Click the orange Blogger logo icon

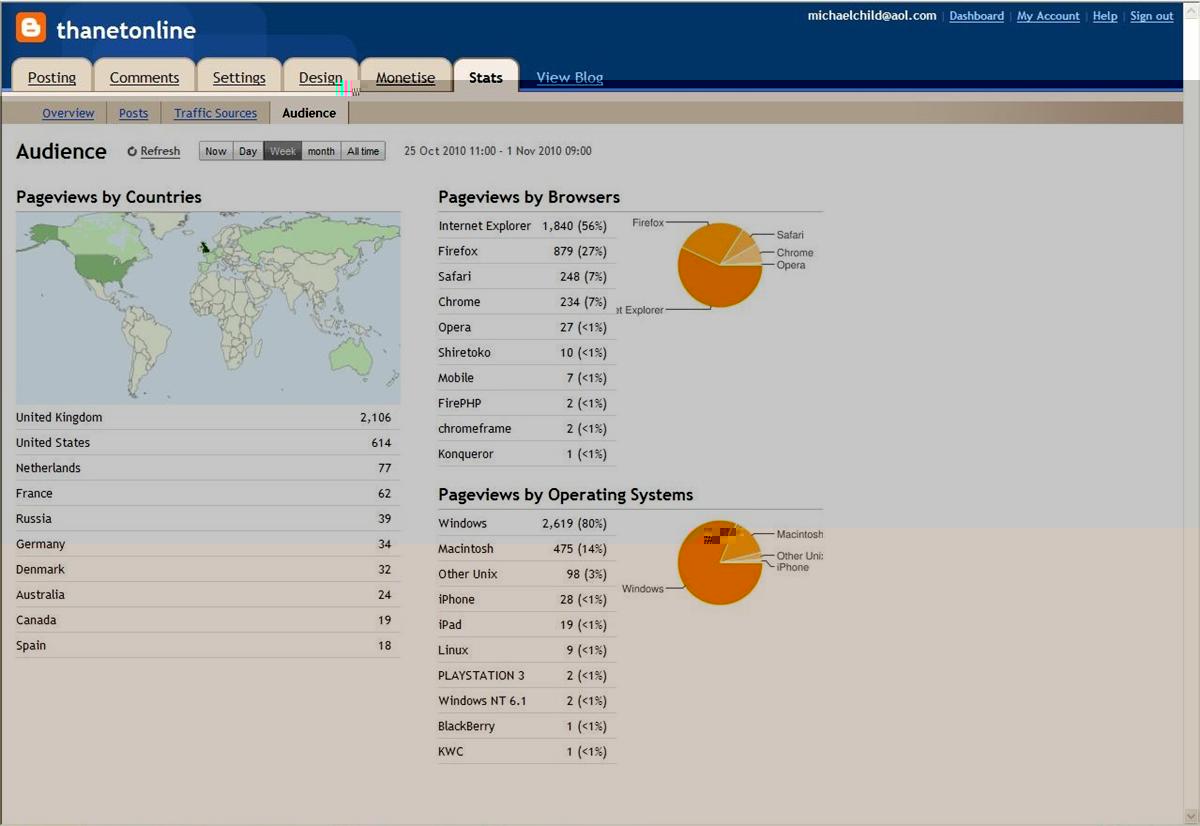[31, 27]
